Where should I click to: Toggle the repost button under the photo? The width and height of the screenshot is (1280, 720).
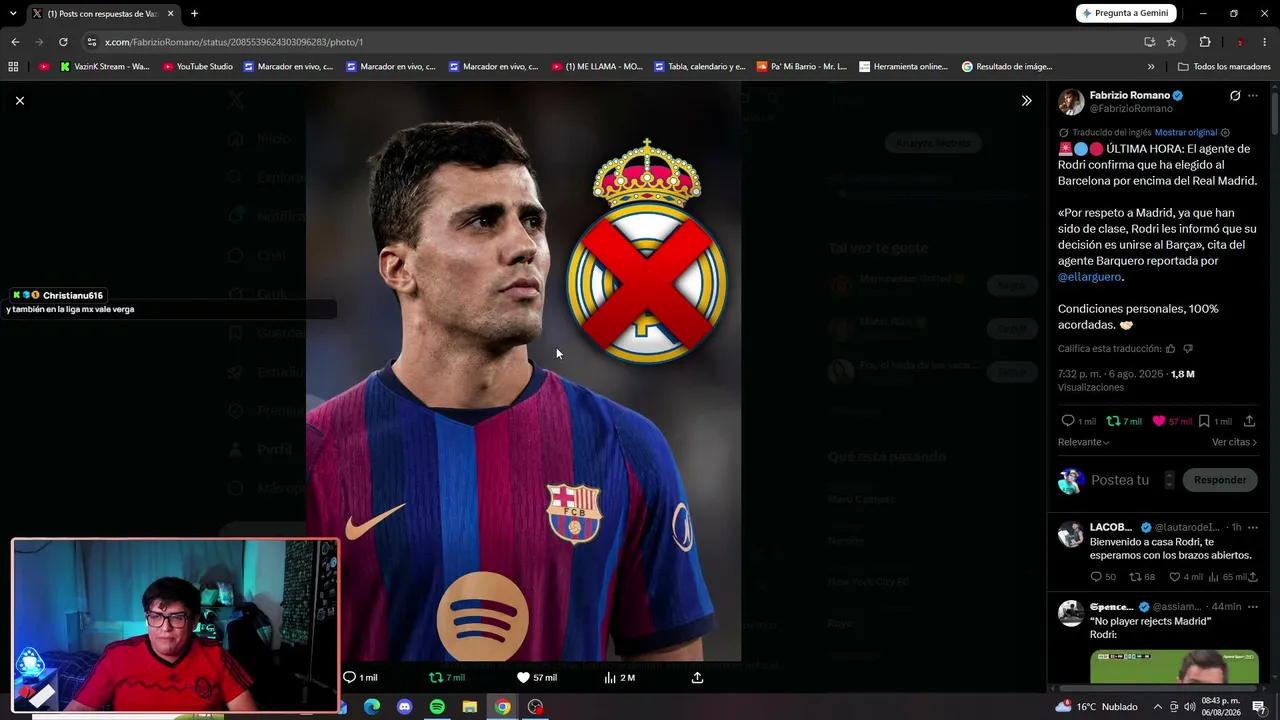click(x=435, y=677)
